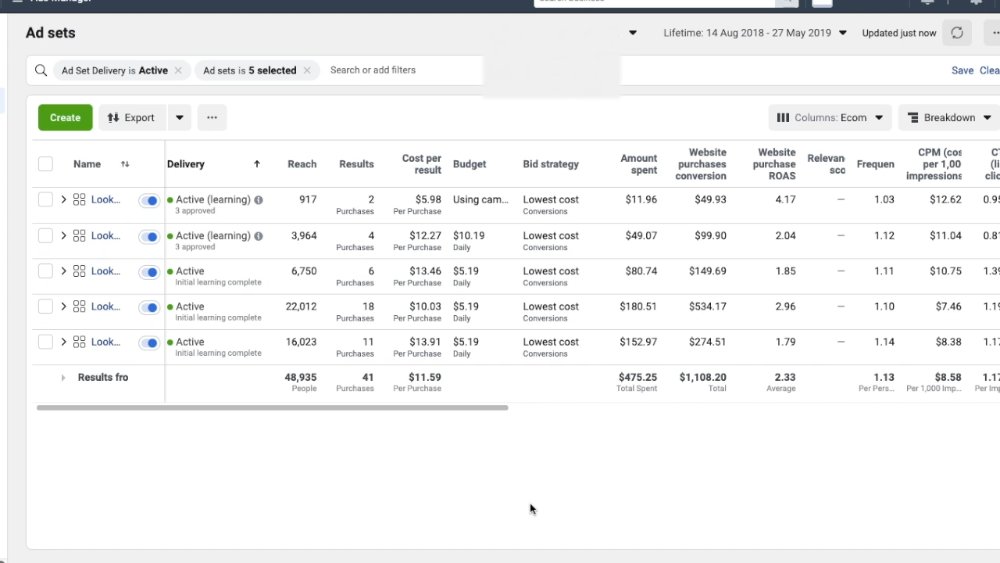Check the box for the 917 reach row

point(45,200)
